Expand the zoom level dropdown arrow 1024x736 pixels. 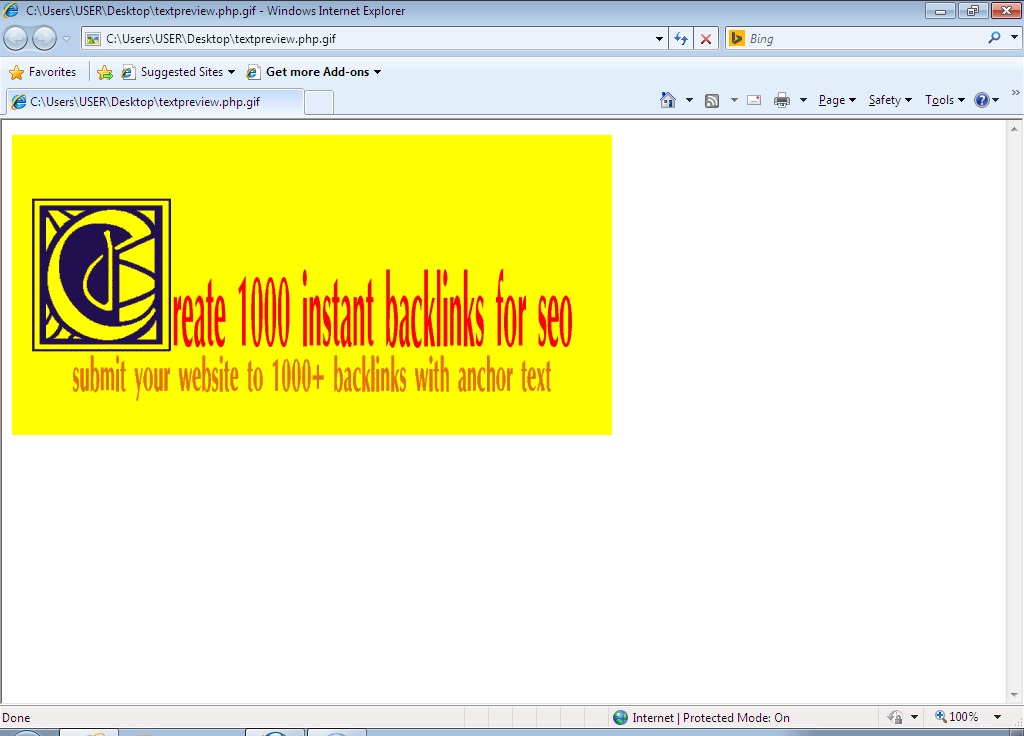pyautogui.click(x=997, y=717)
